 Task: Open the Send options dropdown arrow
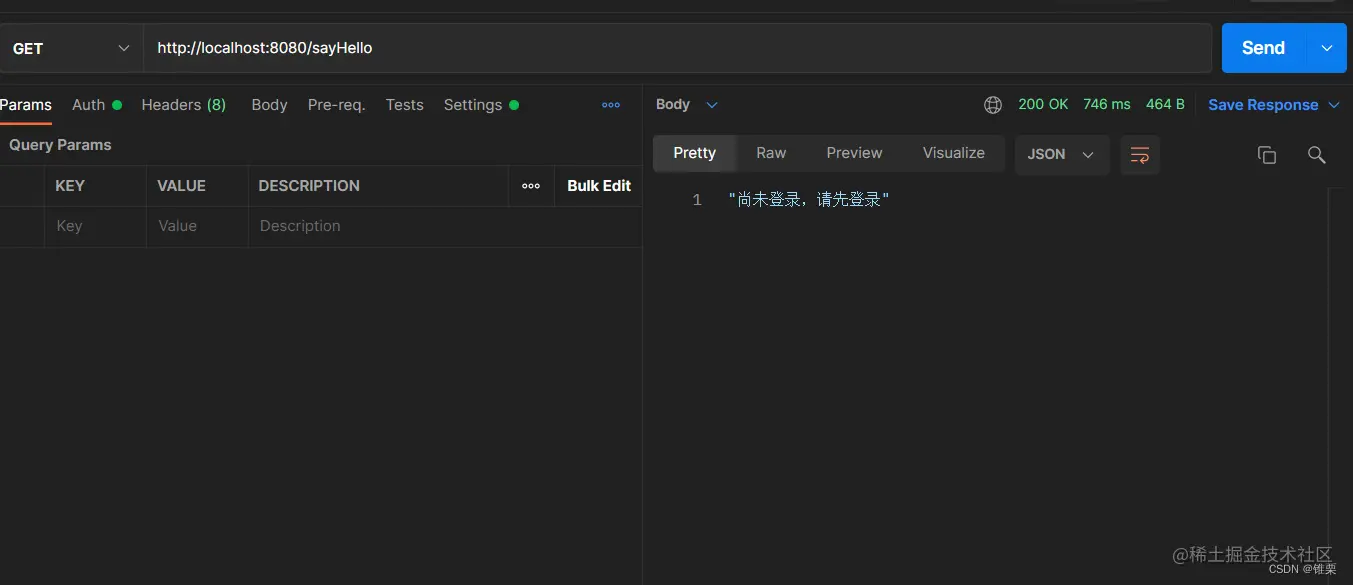click(x=1327, y=48)
